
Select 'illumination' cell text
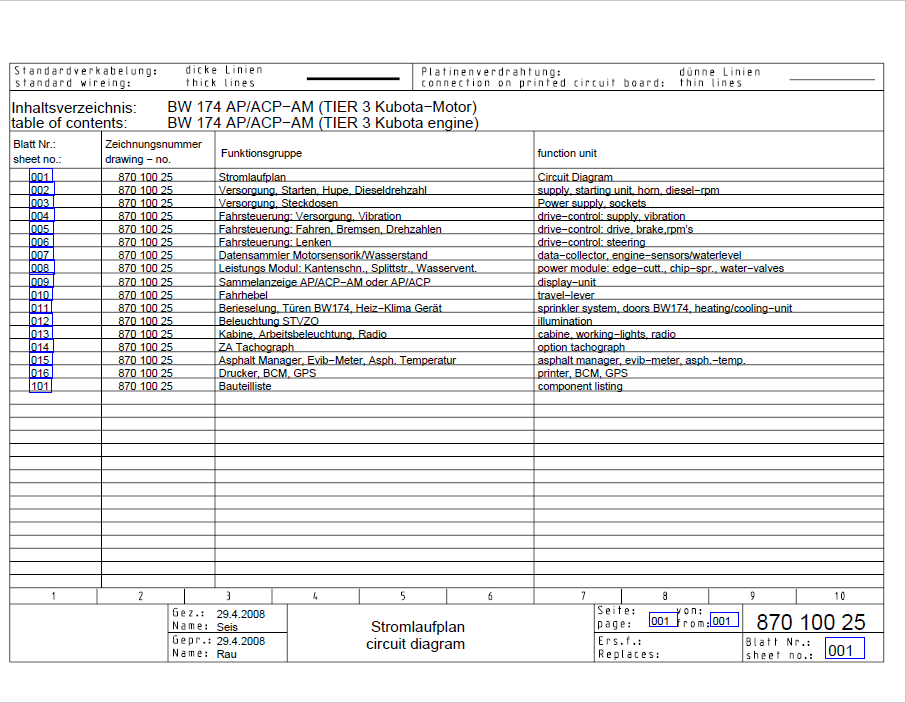coord(565,321)
